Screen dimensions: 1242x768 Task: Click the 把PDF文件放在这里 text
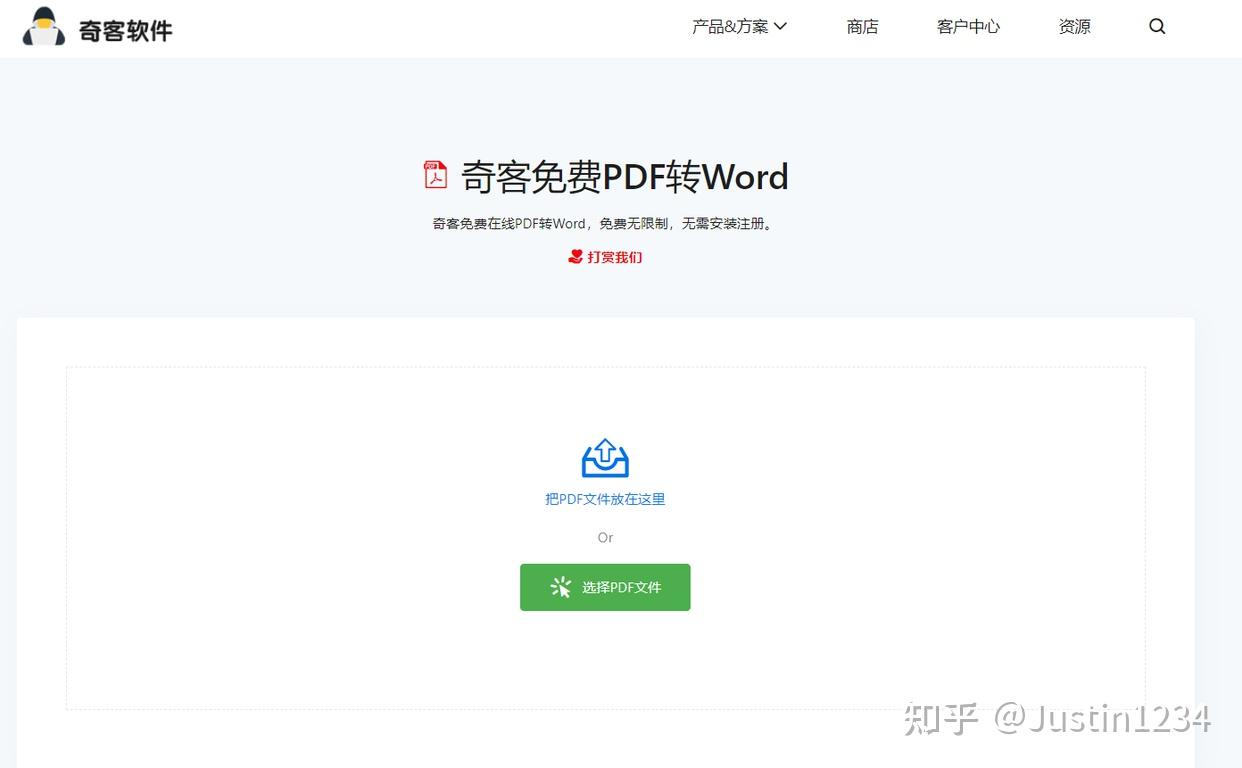tap(605, 499)
